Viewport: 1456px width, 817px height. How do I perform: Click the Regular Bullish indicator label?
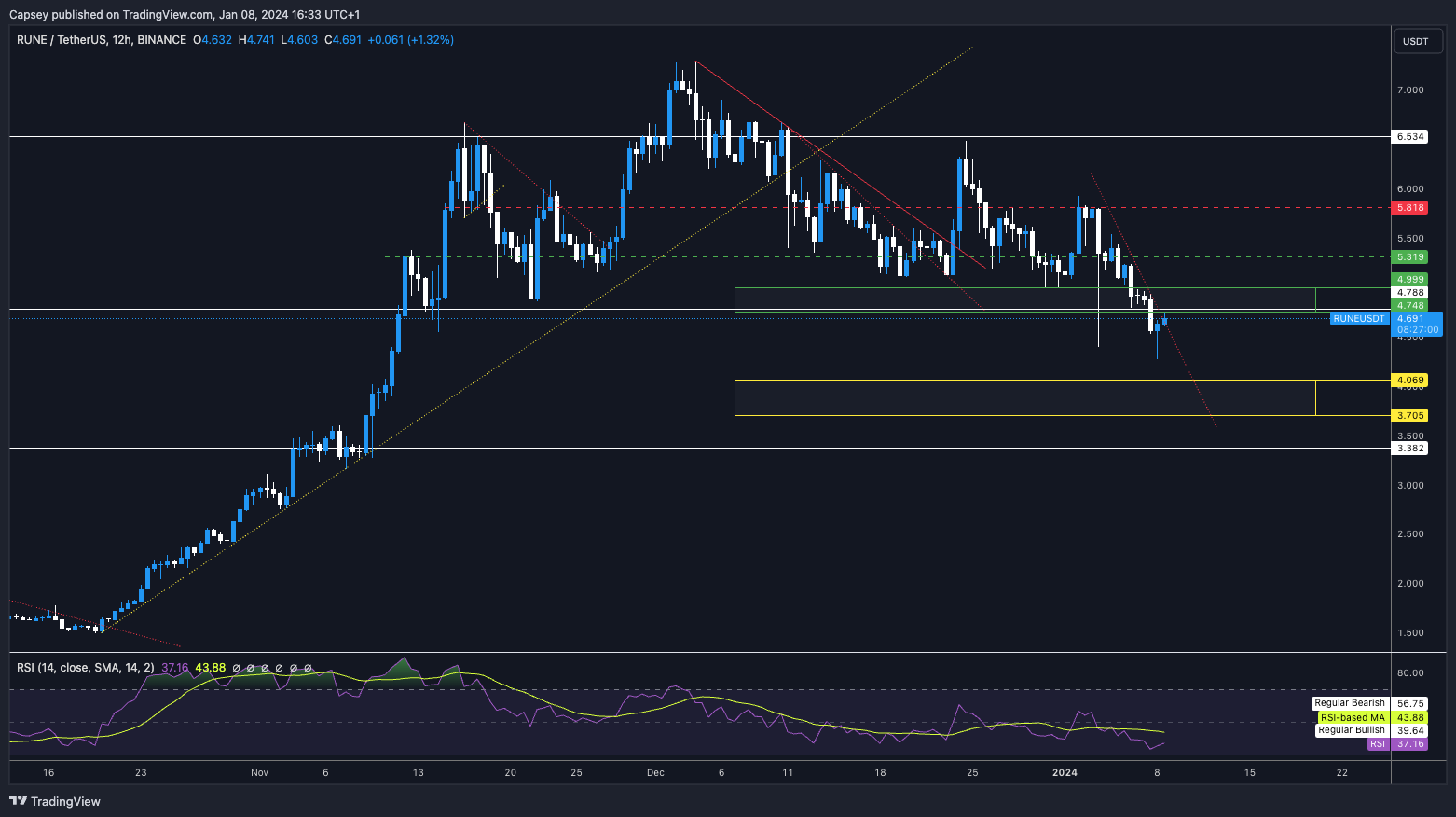pos(1352,730)
